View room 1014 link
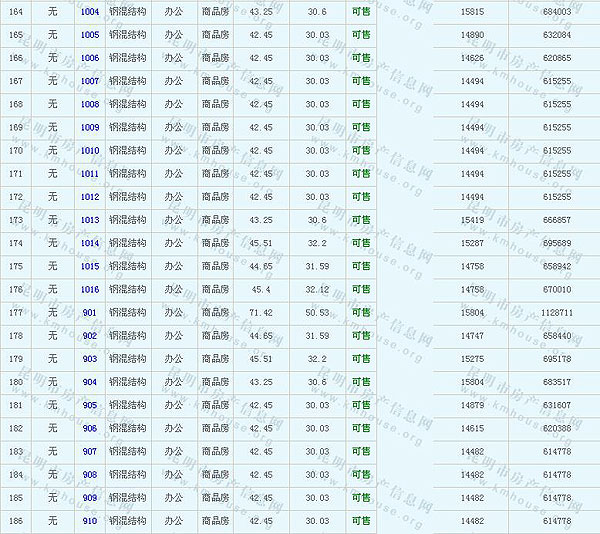 [90, 243]
